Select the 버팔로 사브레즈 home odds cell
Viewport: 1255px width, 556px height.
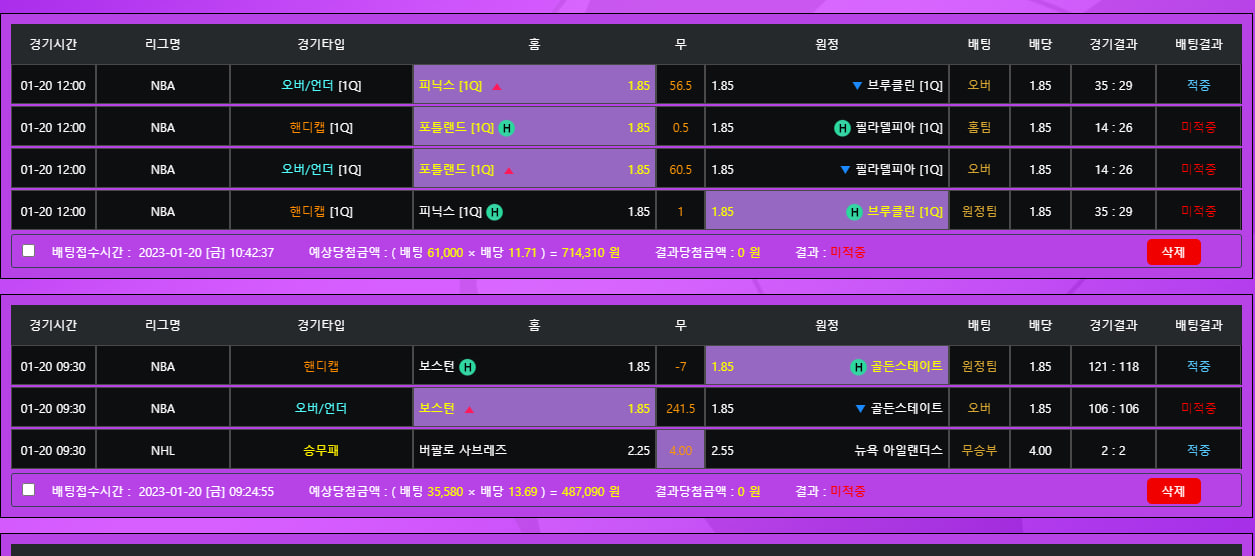click(534, 450)
